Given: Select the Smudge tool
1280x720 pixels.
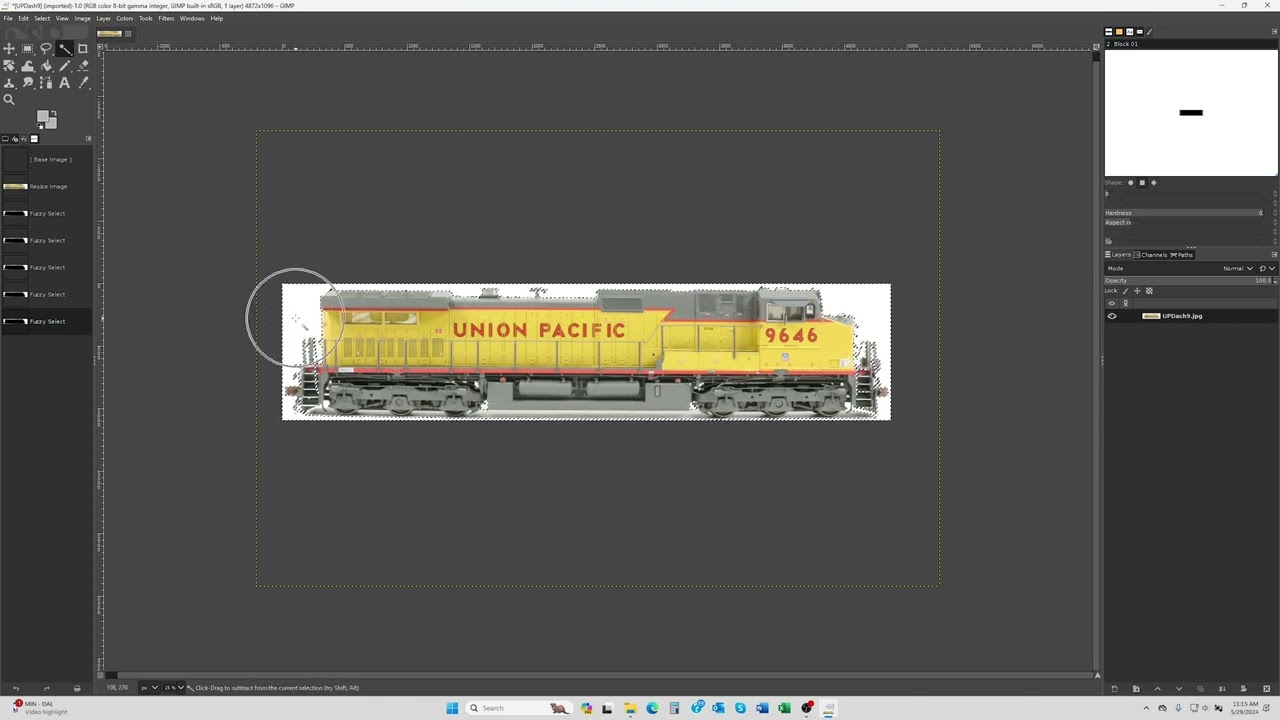Looking at the screenshot, I should coord(27,83).
